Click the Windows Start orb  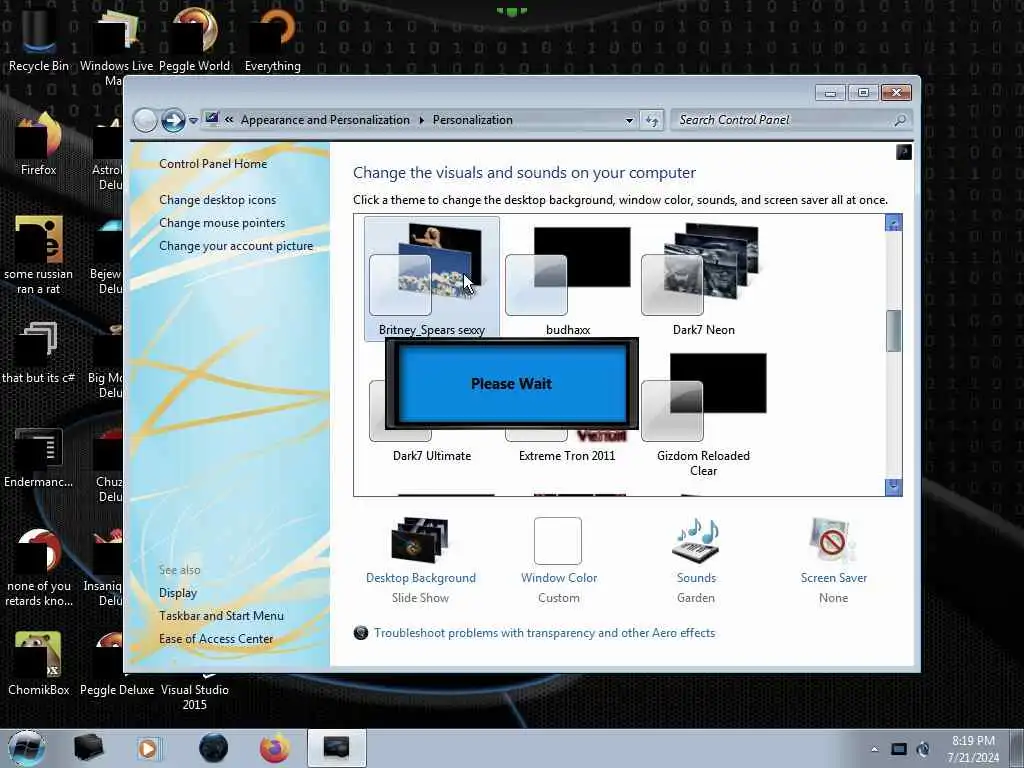pyautogui.click(x=27, y=748)
